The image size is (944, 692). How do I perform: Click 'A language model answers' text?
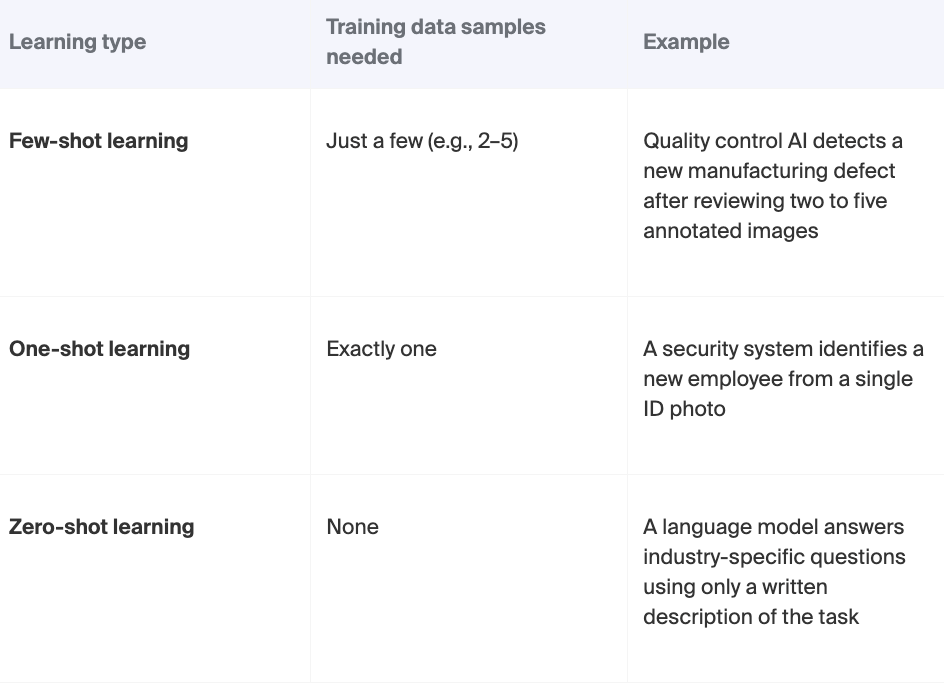click(773, 527)
